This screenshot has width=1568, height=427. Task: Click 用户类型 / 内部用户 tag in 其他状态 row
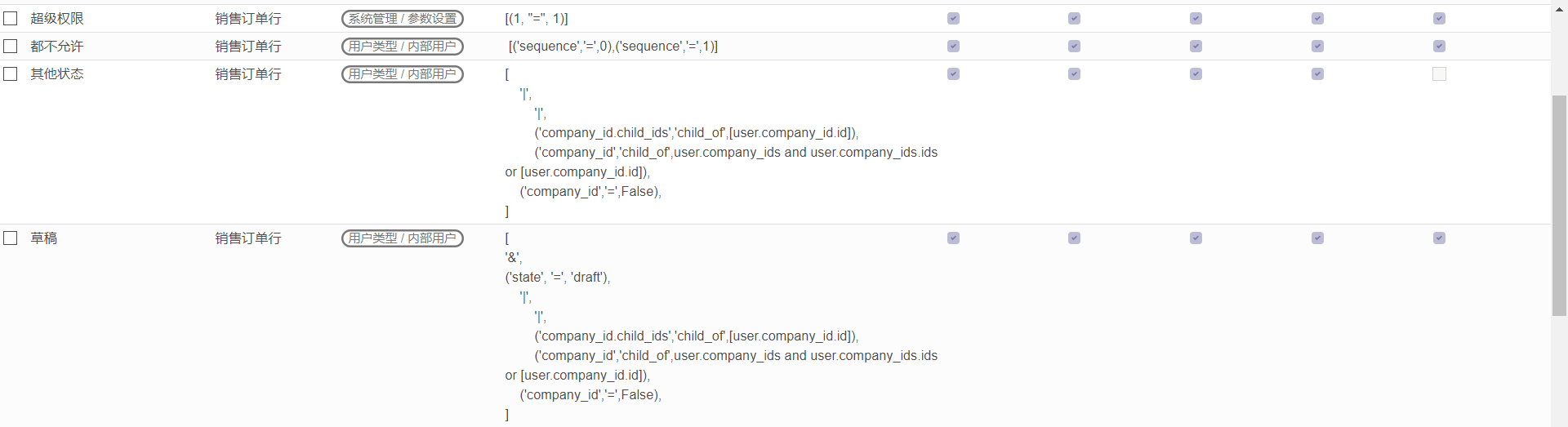point(402,74)
